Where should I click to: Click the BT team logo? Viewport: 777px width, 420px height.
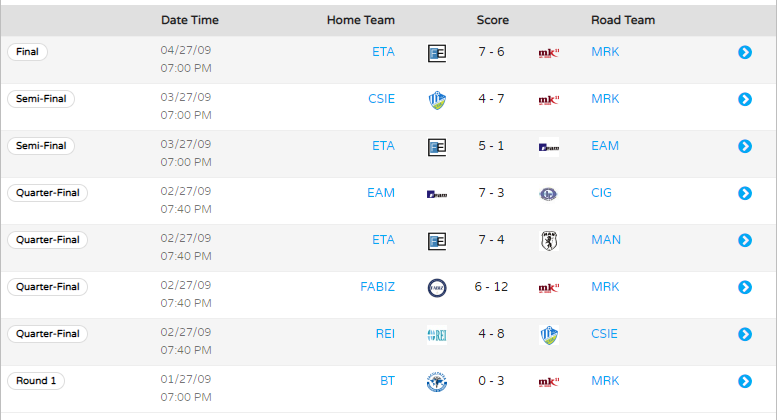pos(437,382)
